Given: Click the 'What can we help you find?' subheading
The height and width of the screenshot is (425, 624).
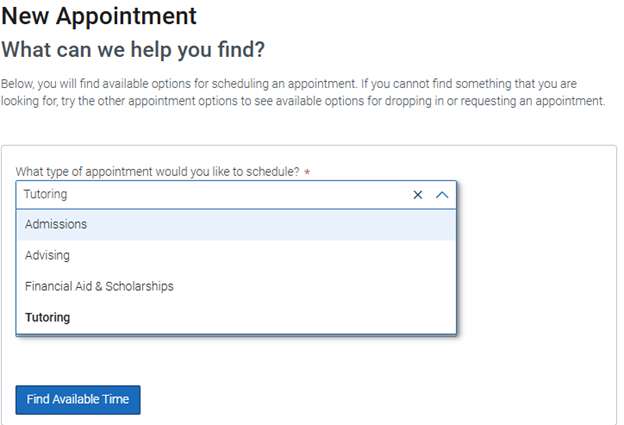Looking at the screenshot, I should point(133,50).
